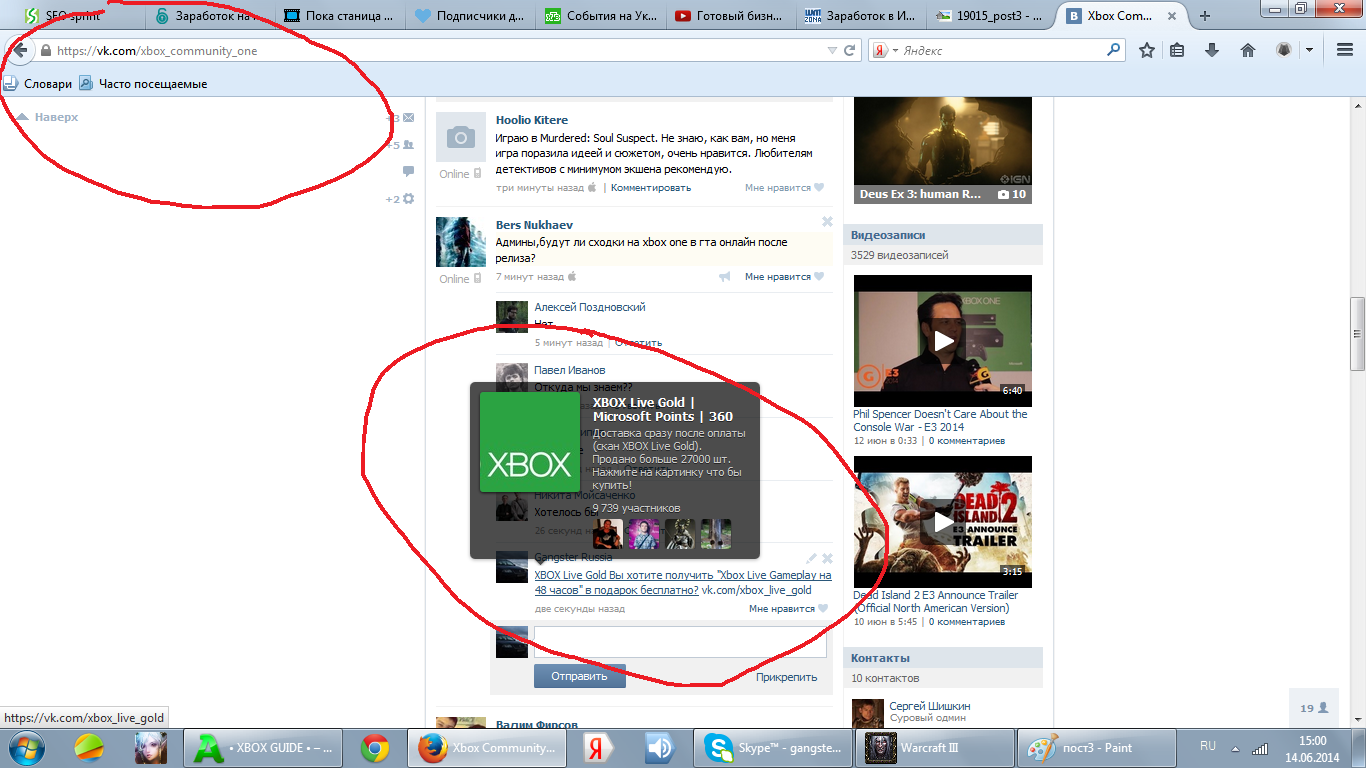The height and width of the screenshot is (768, 1366).
Task: Open the messages envelope icon in the VK sidebar
Action: (x=408, y=118)
